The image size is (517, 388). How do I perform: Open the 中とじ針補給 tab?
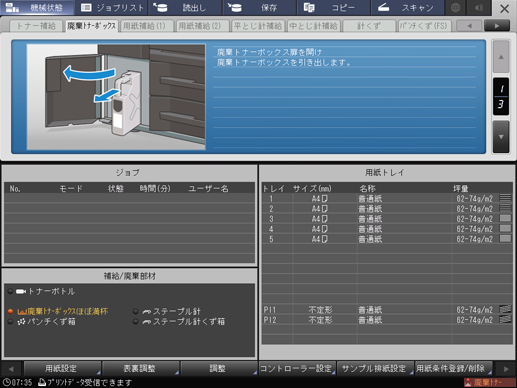coord(313,26)
